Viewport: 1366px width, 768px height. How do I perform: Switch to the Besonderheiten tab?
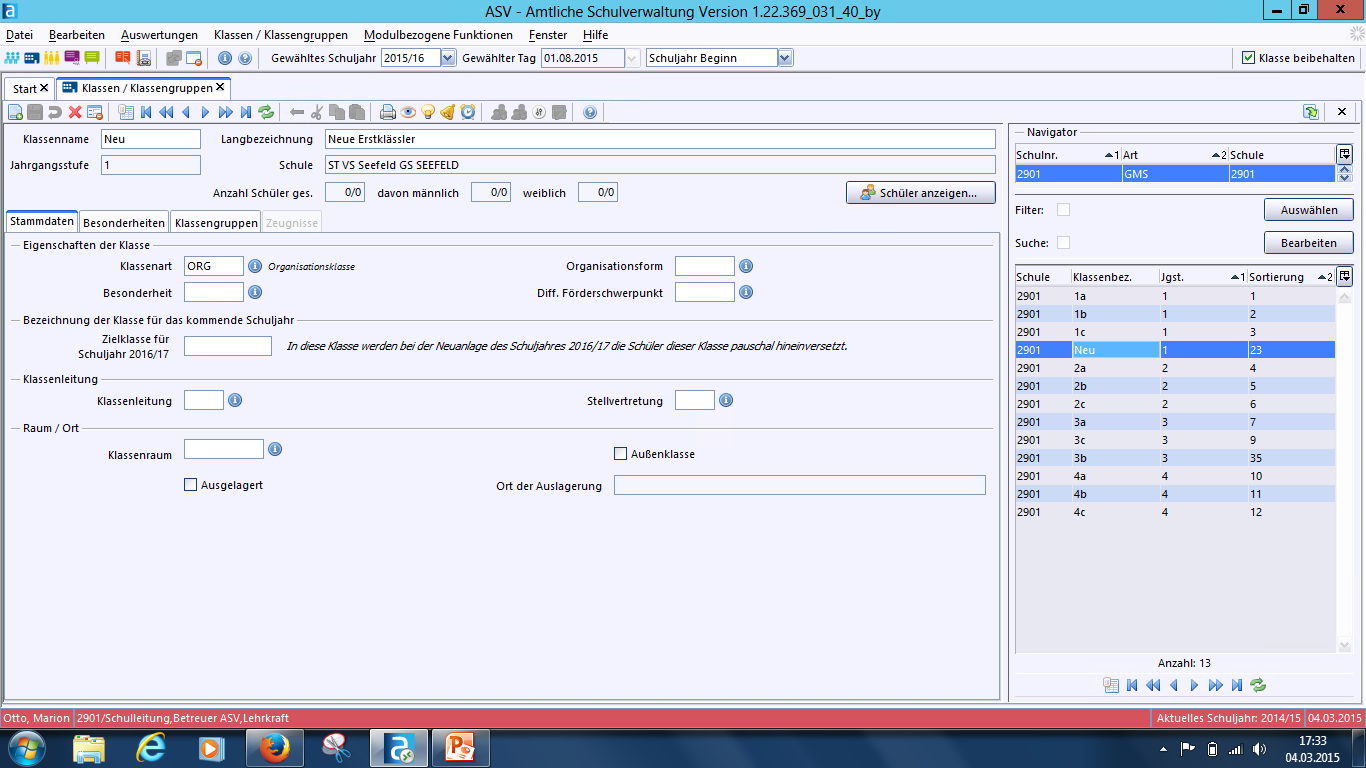[124, 223]
